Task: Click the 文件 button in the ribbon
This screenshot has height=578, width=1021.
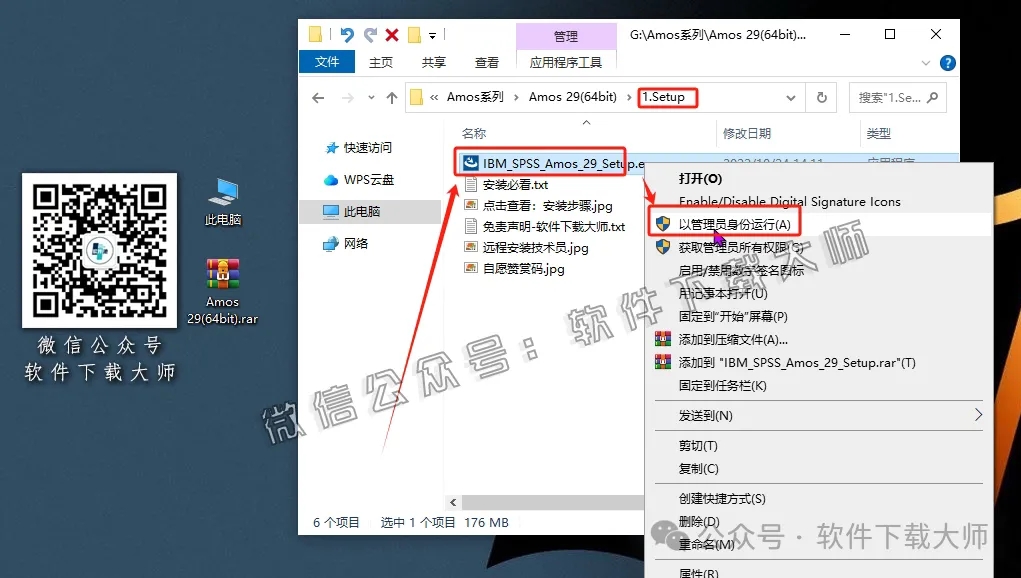Action: coord(327,62)
